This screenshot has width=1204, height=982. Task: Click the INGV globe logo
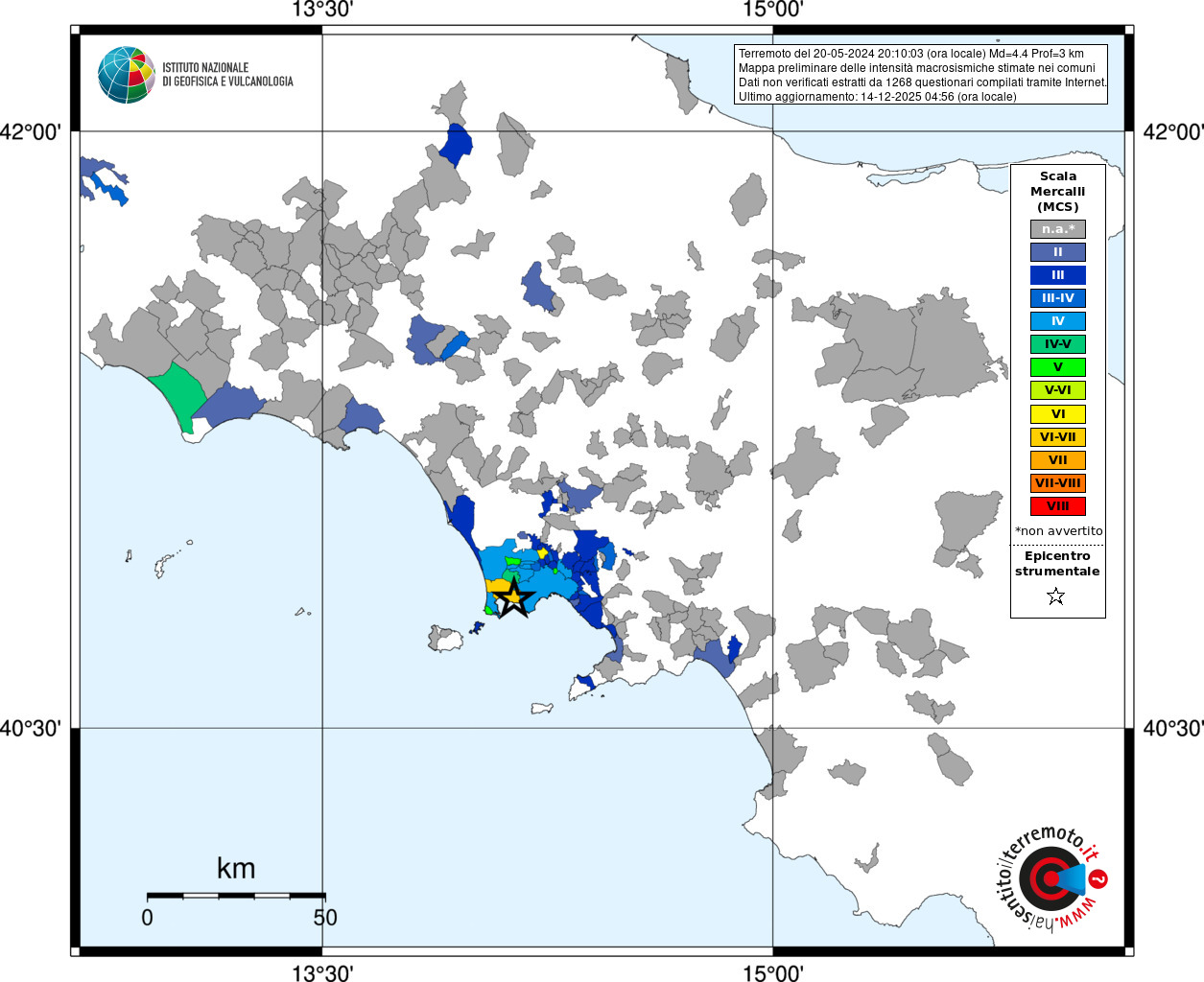click(126, 75)
